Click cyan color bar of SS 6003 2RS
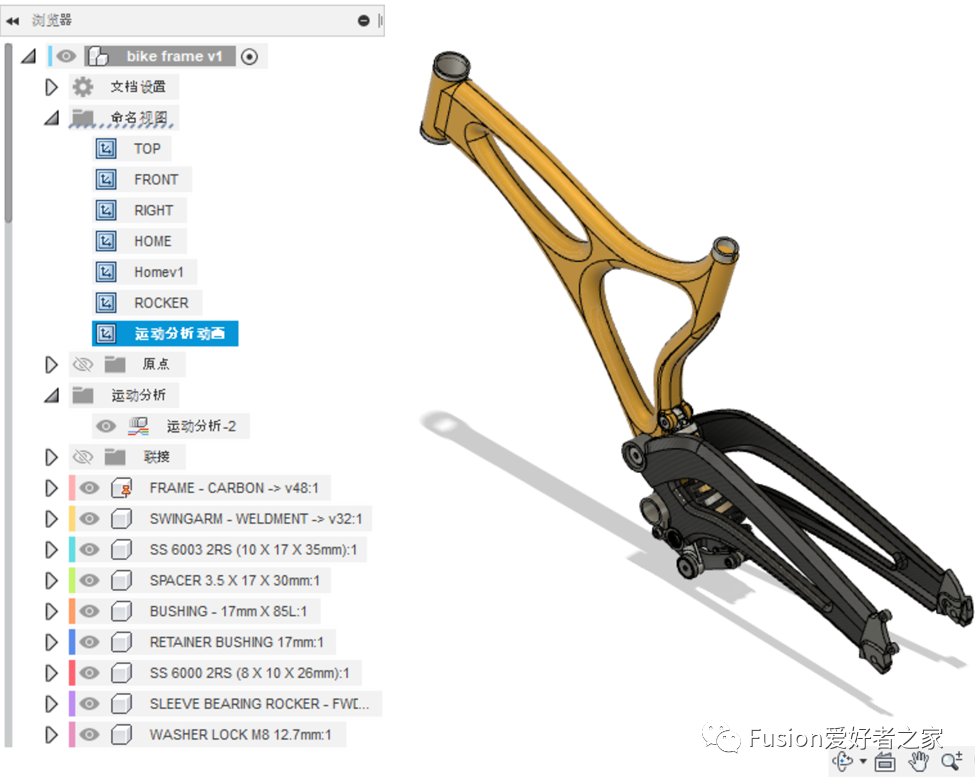975x781 pixels. [x=72, y=550]
